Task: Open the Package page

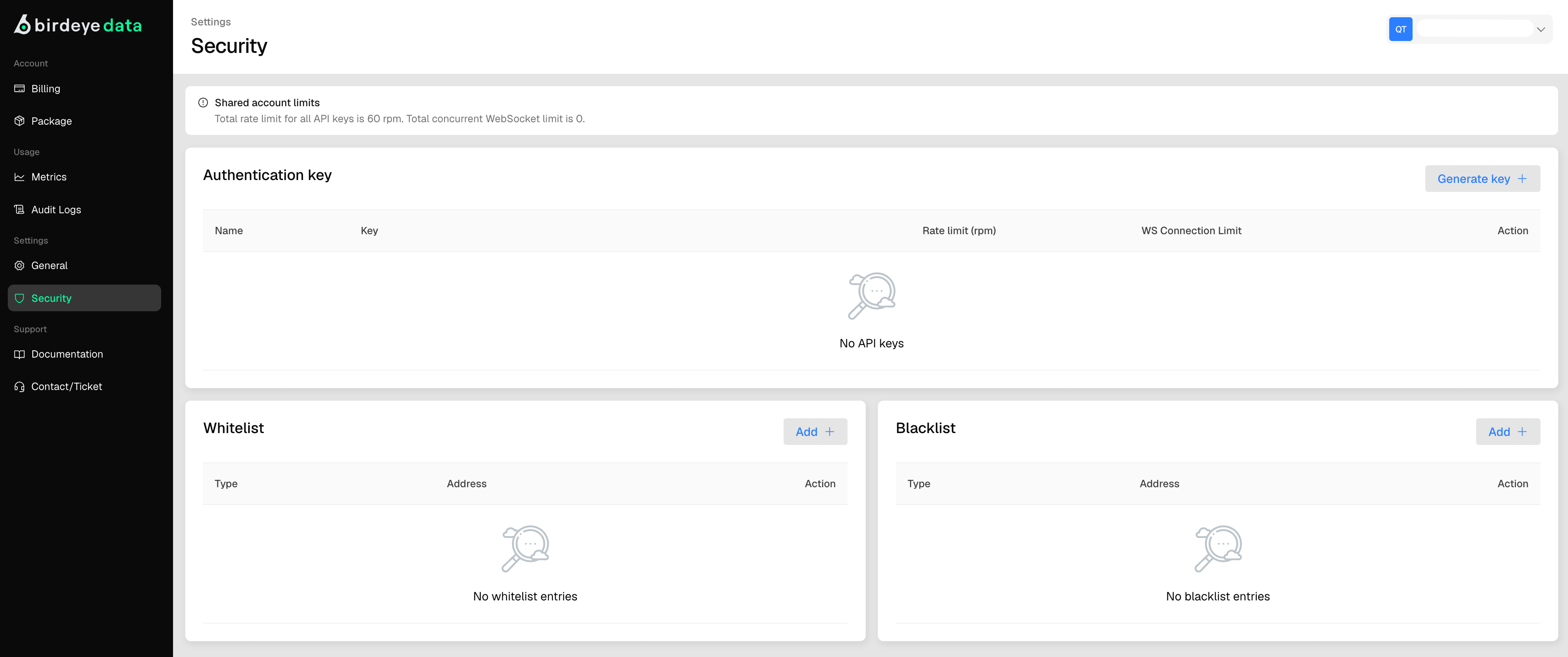Action: click(x=84, y=121)
